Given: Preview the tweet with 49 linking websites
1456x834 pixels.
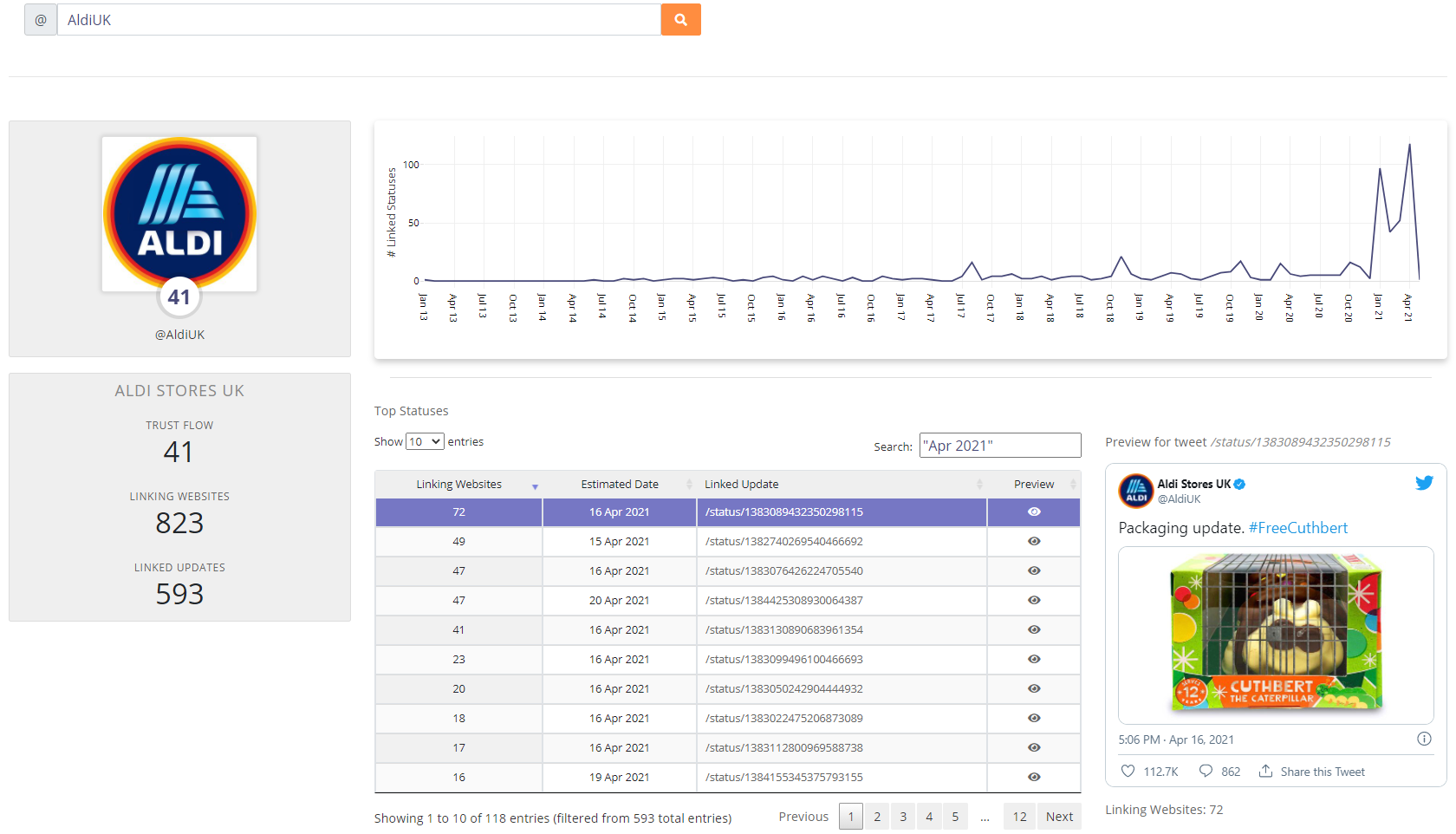Looking at the screenshot, I should [1034, 541].
